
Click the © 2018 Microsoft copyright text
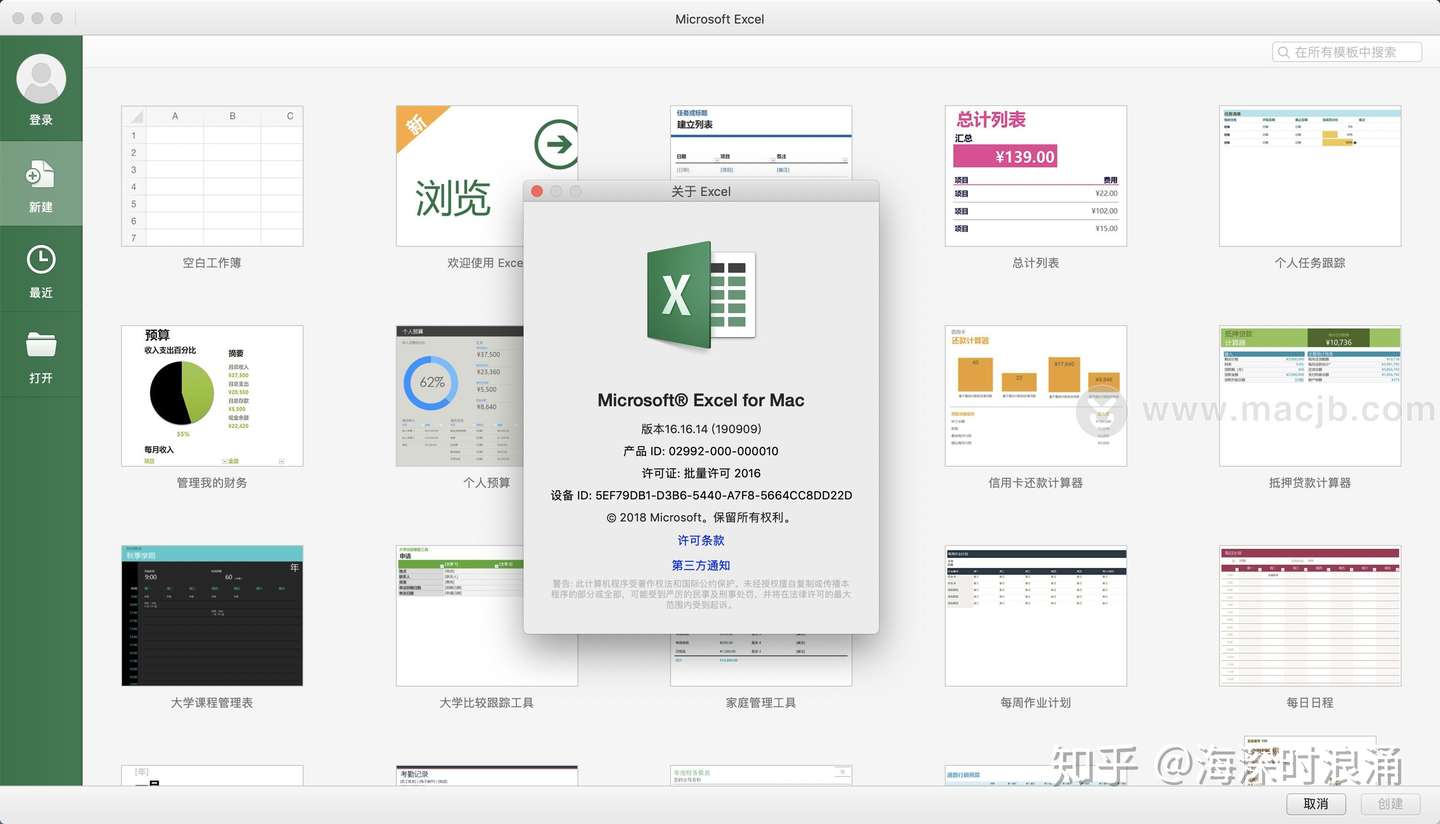click(x=701, y=518)
